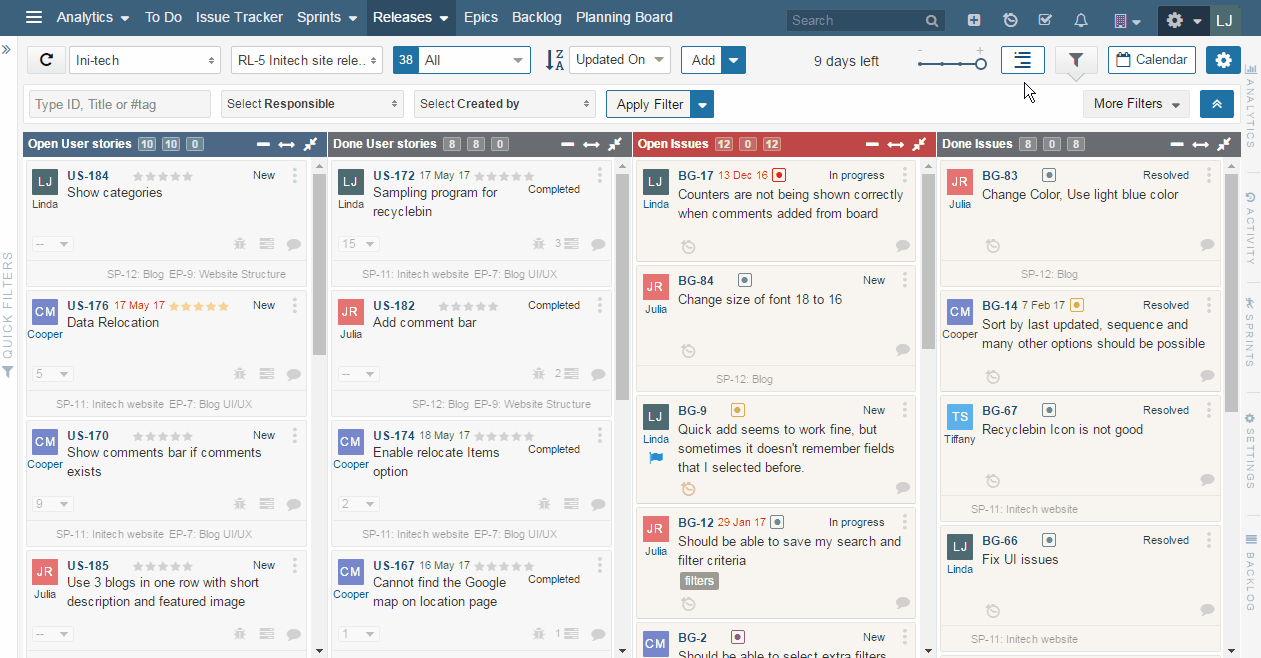Viewport: 1261px width, 658px height.
Task: Click the refresh board button
Action: (45, 60)
